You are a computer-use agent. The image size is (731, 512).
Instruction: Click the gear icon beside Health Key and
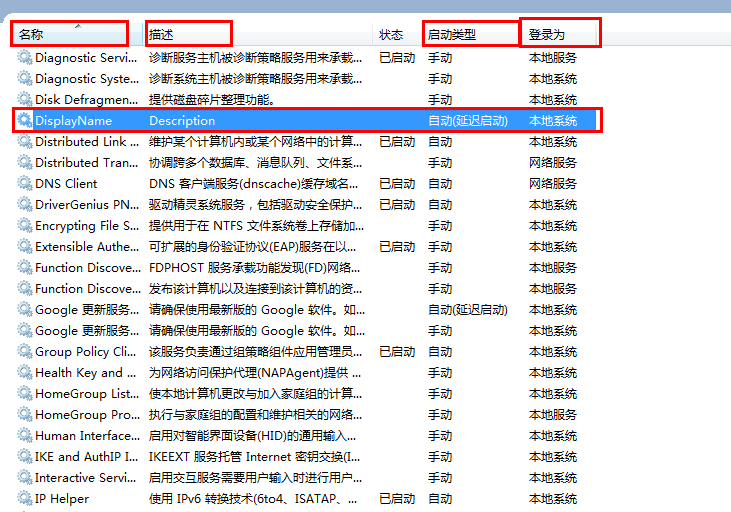[x=25, y=372]
